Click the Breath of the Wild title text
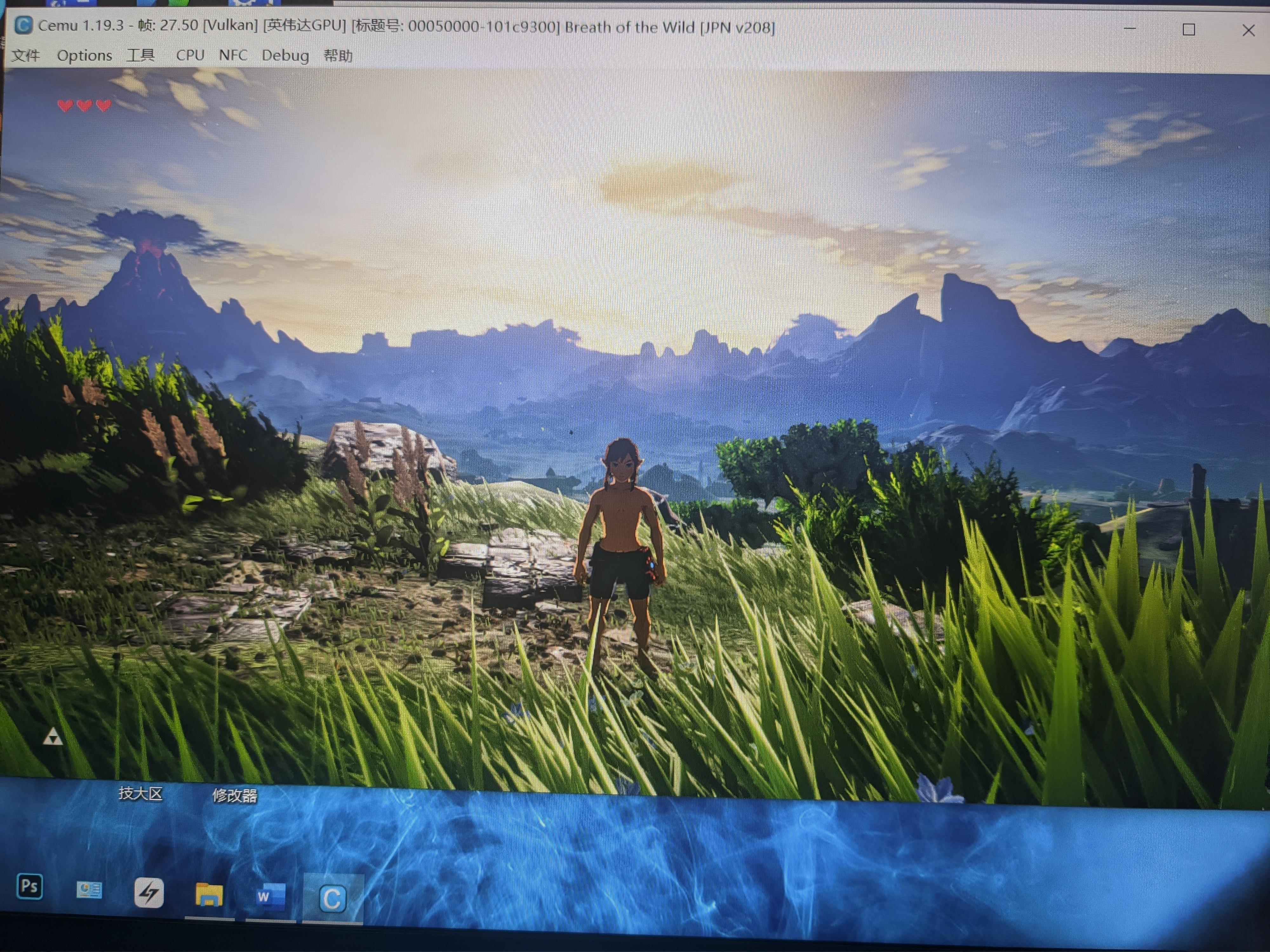The image size is (1270, 952). 630,27
